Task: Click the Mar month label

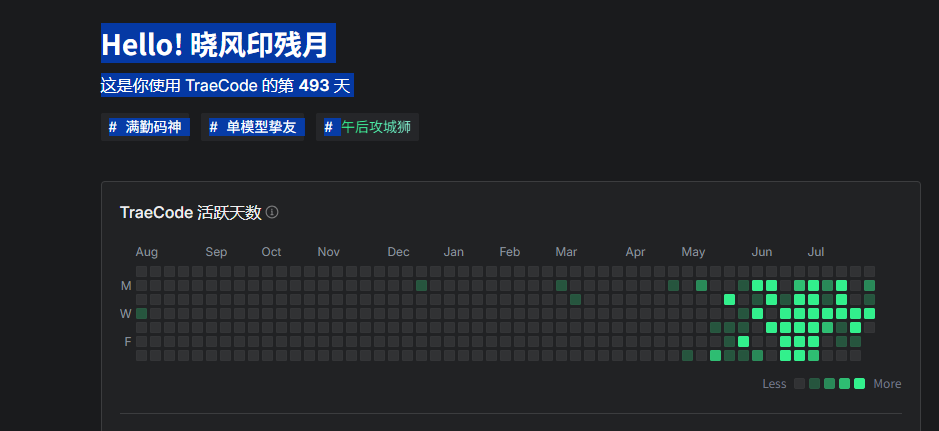Action: click(x=566, y=252)
